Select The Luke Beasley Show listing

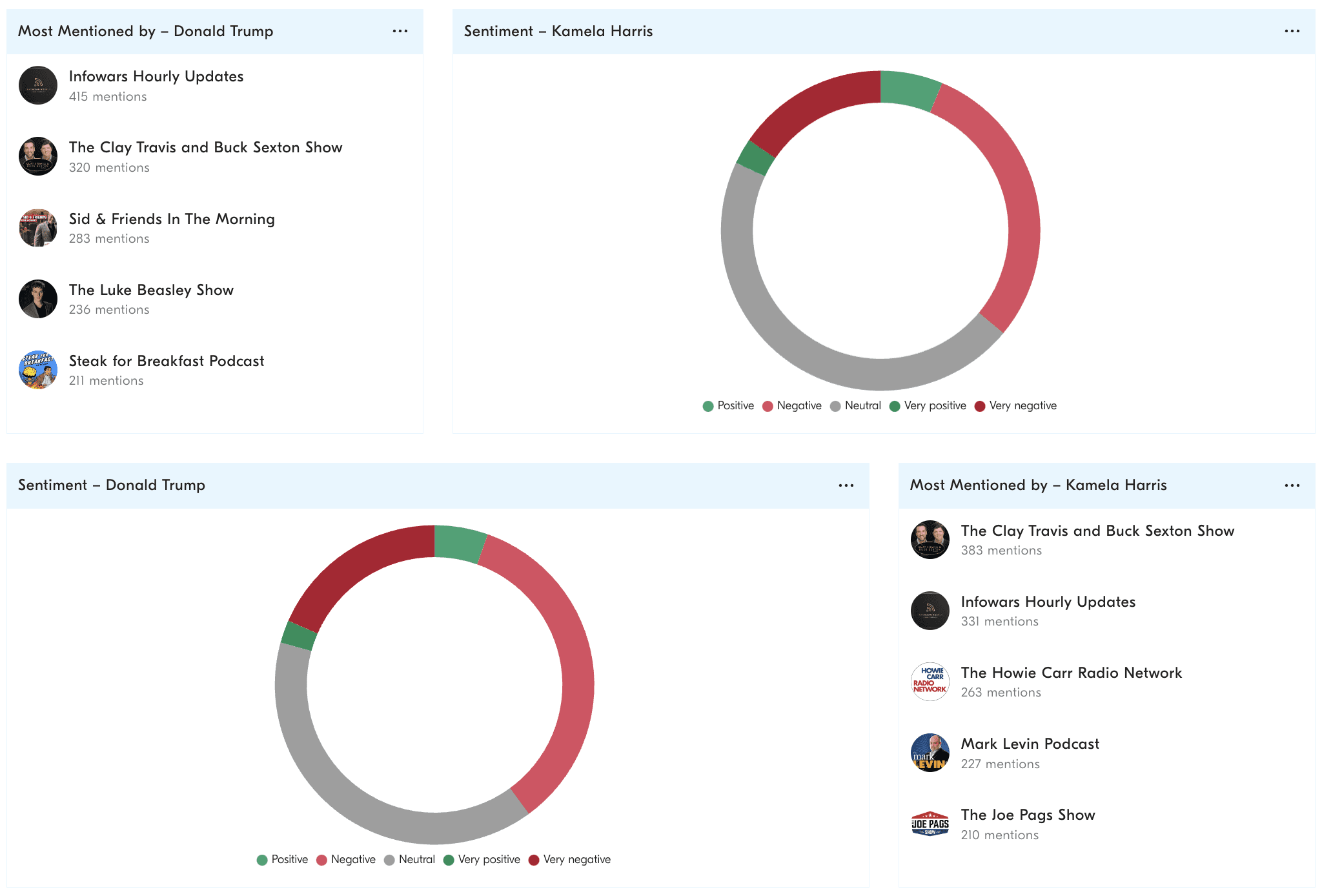[151, 290]
